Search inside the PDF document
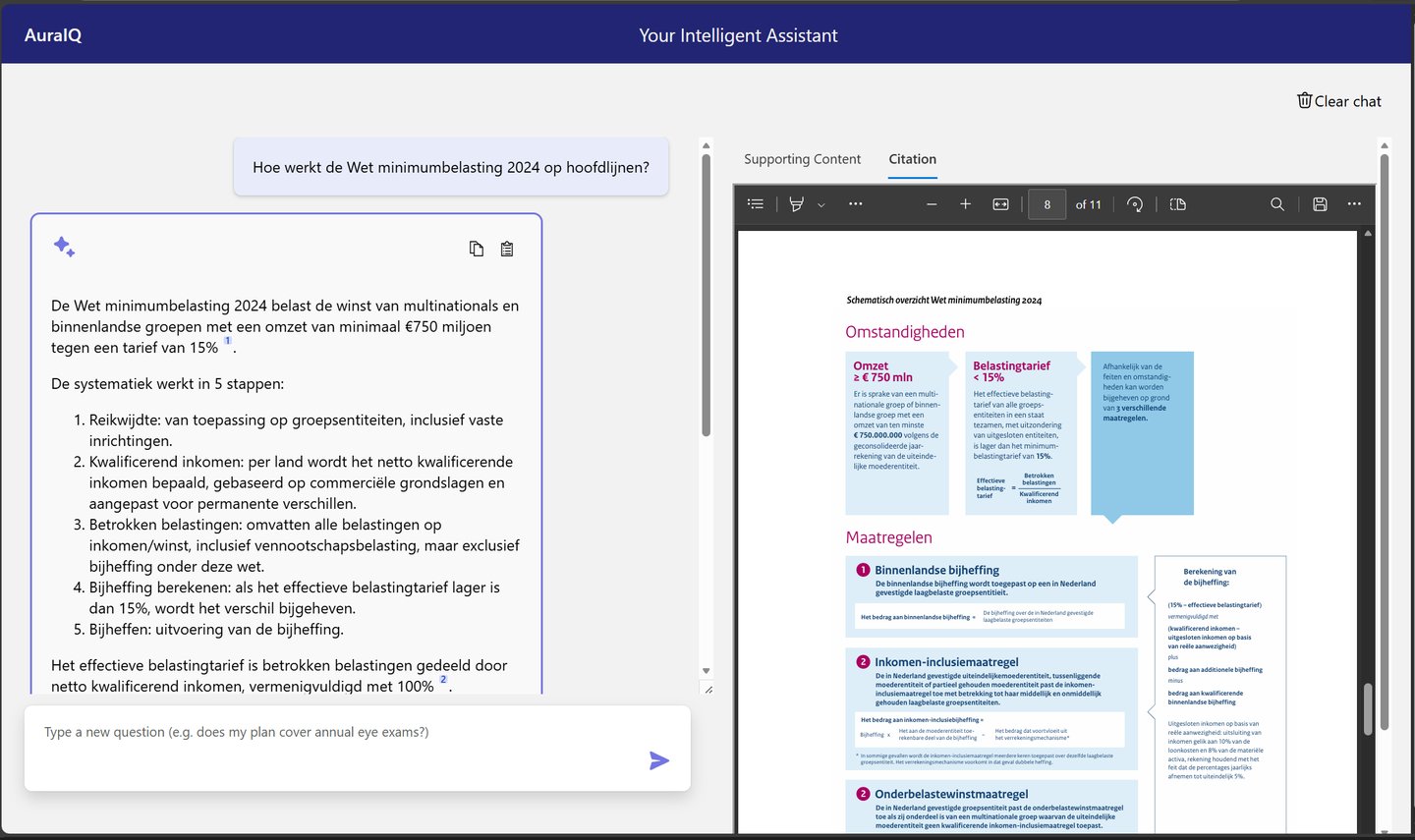 (1277, 204)
